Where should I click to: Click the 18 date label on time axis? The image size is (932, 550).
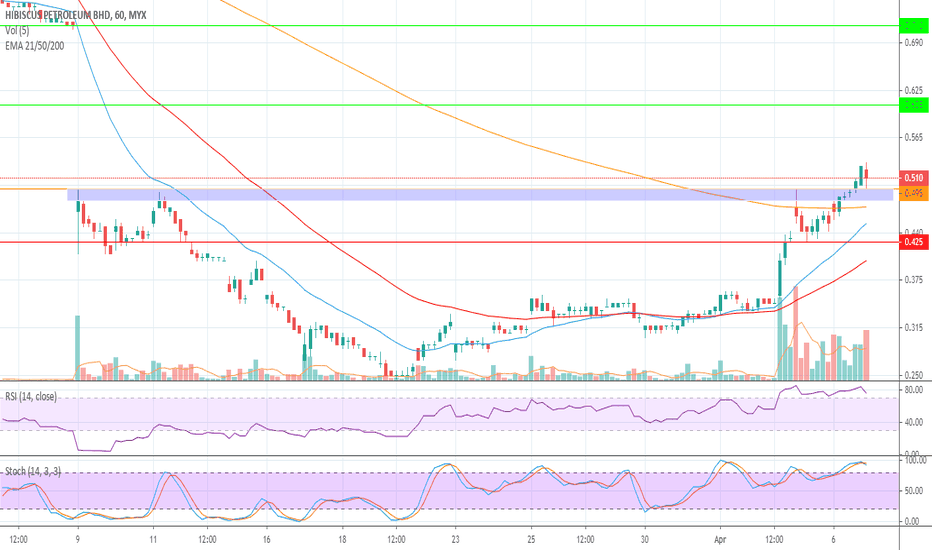pyautogui.click(x=342, y=540)
